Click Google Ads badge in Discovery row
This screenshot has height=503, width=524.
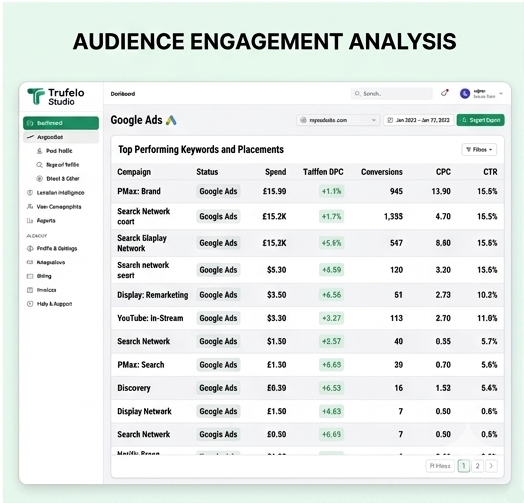coord(218,388)
